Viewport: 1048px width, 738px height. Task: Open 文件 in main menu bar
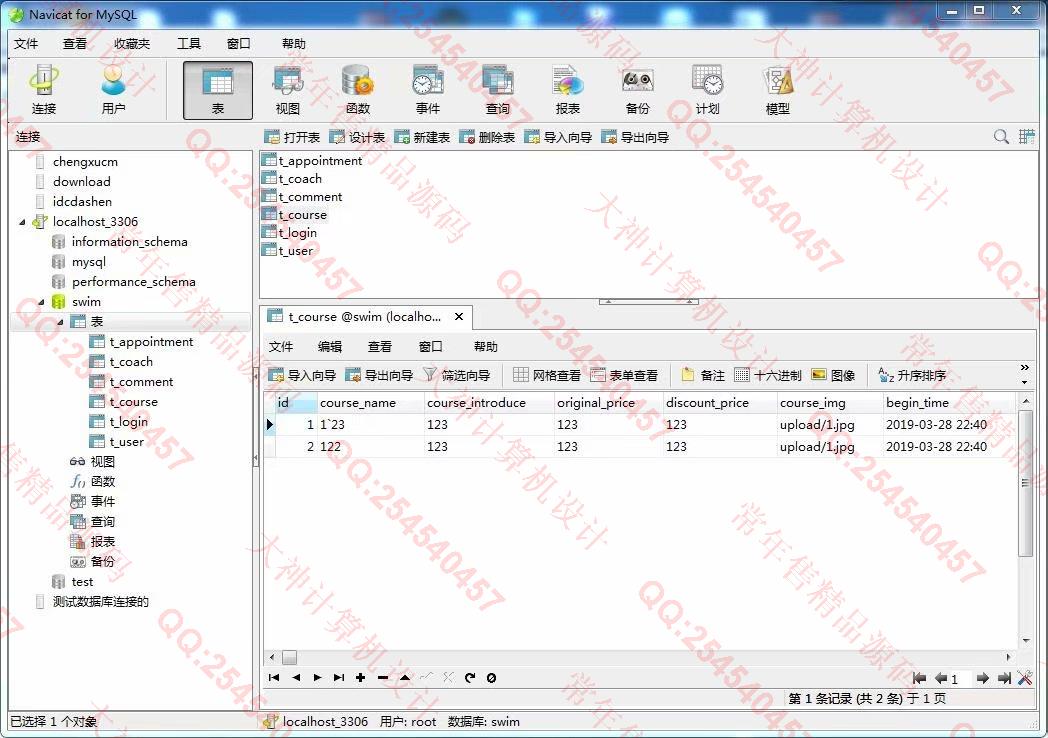26,43
